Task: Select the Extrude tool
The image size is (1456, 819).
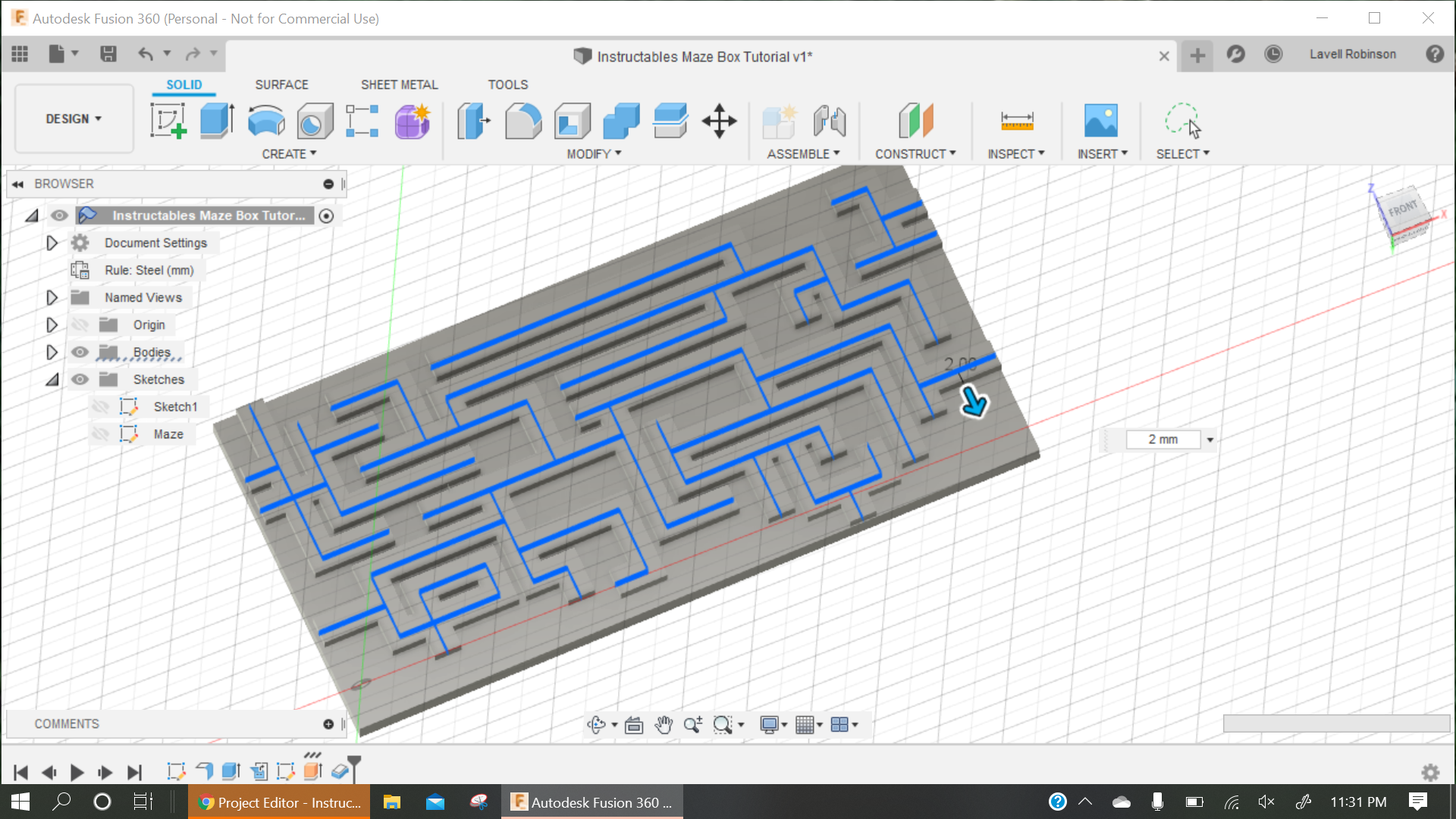Action: click(217, 121)
